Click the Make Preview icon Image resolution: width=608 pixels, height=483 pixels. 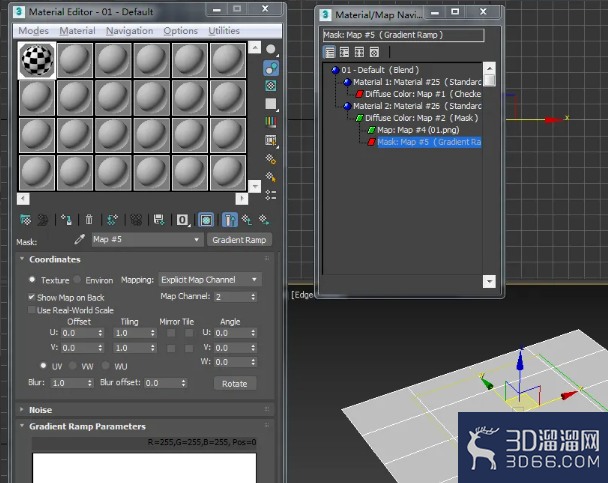pos(271,140)
